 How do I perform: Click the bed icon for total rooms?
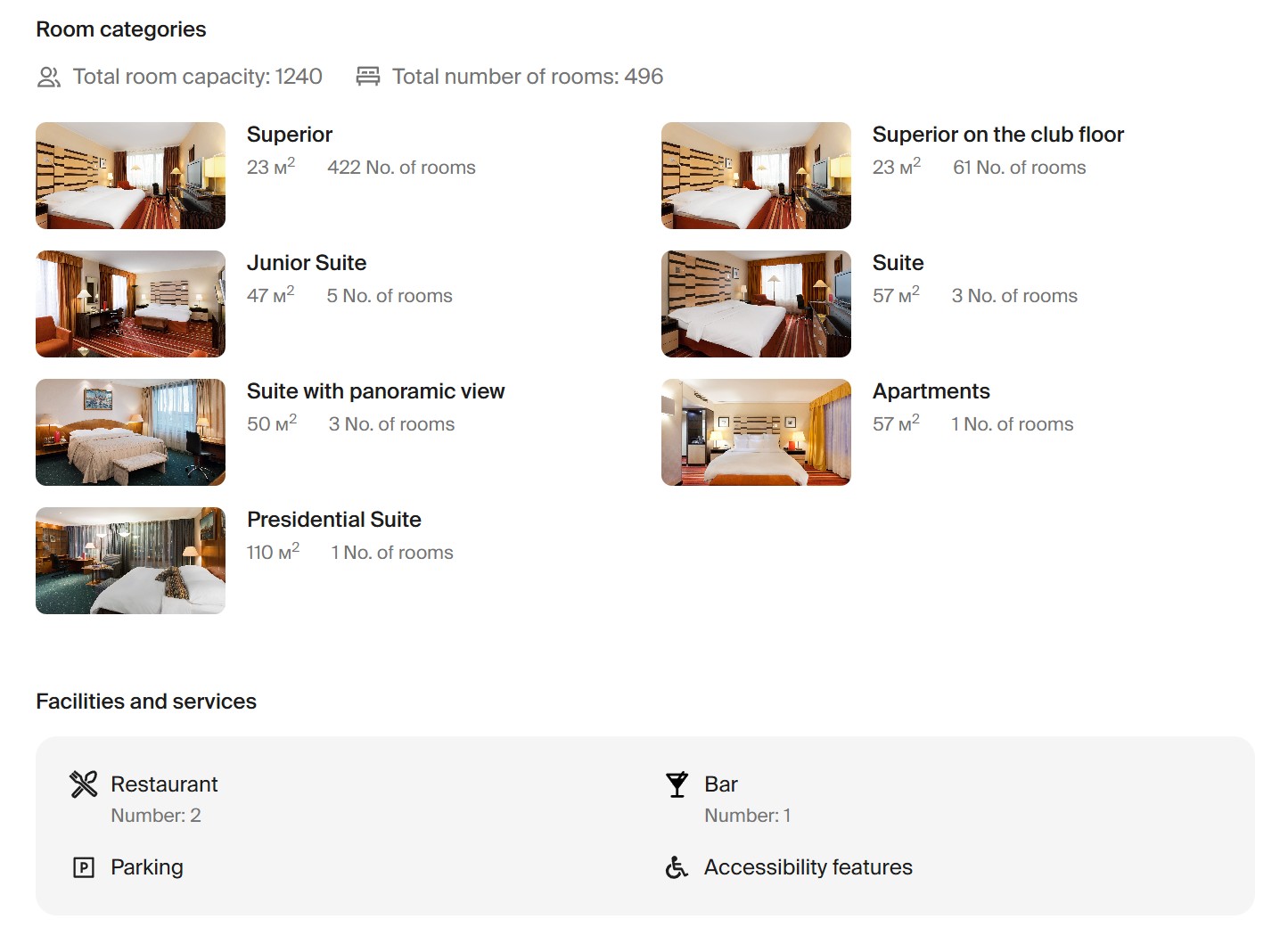pos(368,77)
